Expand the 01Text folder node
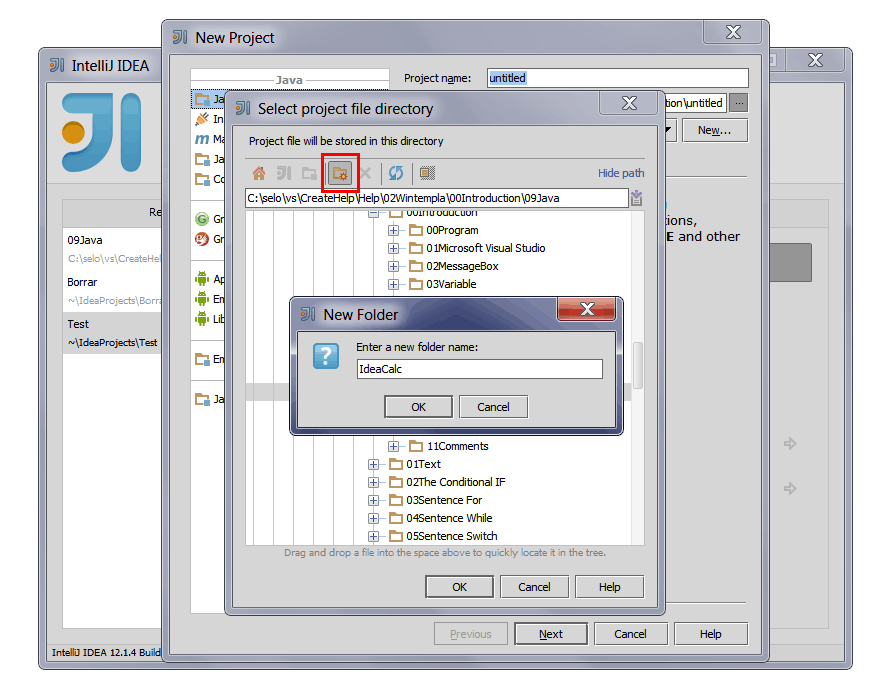This screenshot has width=881, height=684. tap(373, 464)
